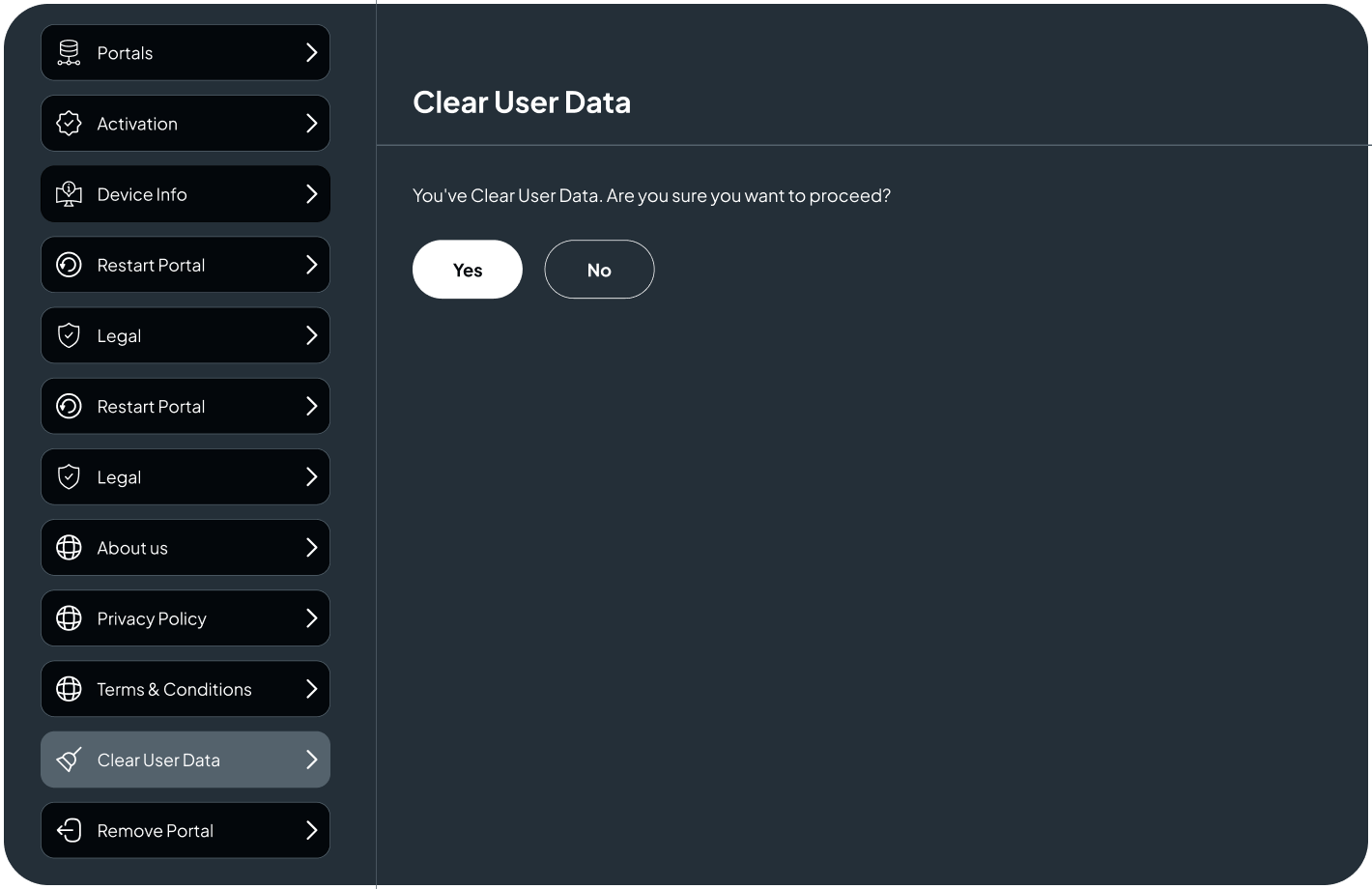Click the first Restart Portal circular arrow icon
This screenshot has height=889, width=1372.
pos(69,265)
